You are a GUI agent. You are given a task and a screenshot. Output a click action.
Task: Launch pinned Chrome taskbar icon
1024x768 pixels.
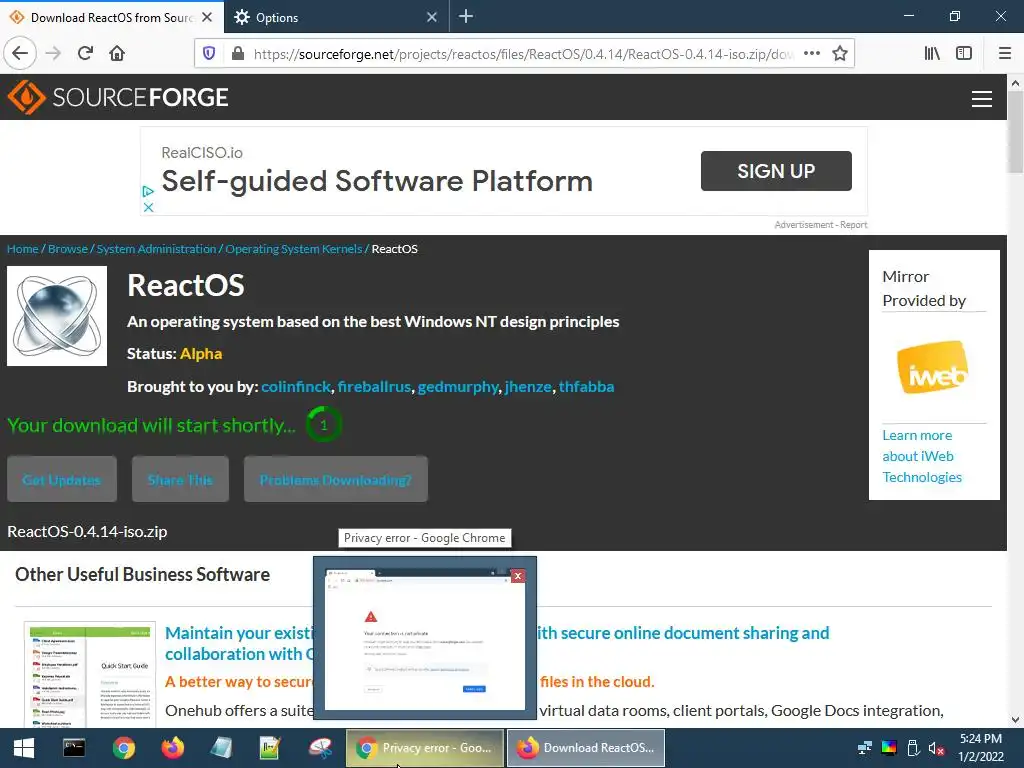(123, 748)
